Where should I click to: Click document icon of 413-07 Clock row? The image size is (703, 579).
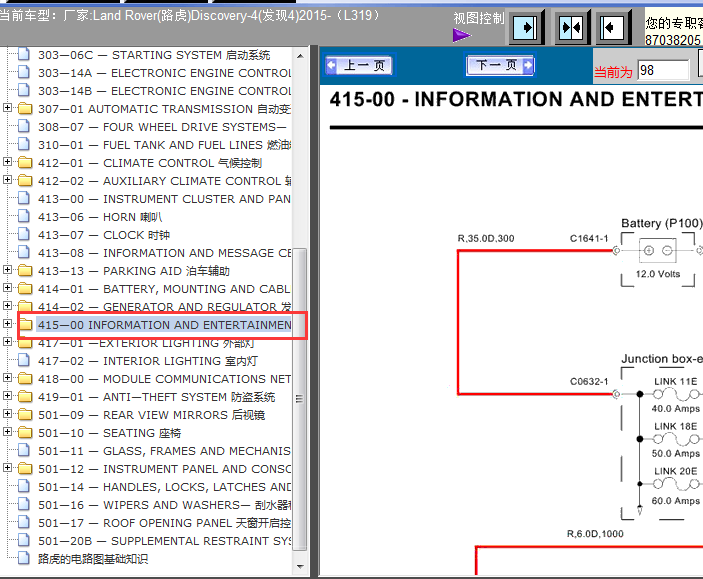coord(24,234)
